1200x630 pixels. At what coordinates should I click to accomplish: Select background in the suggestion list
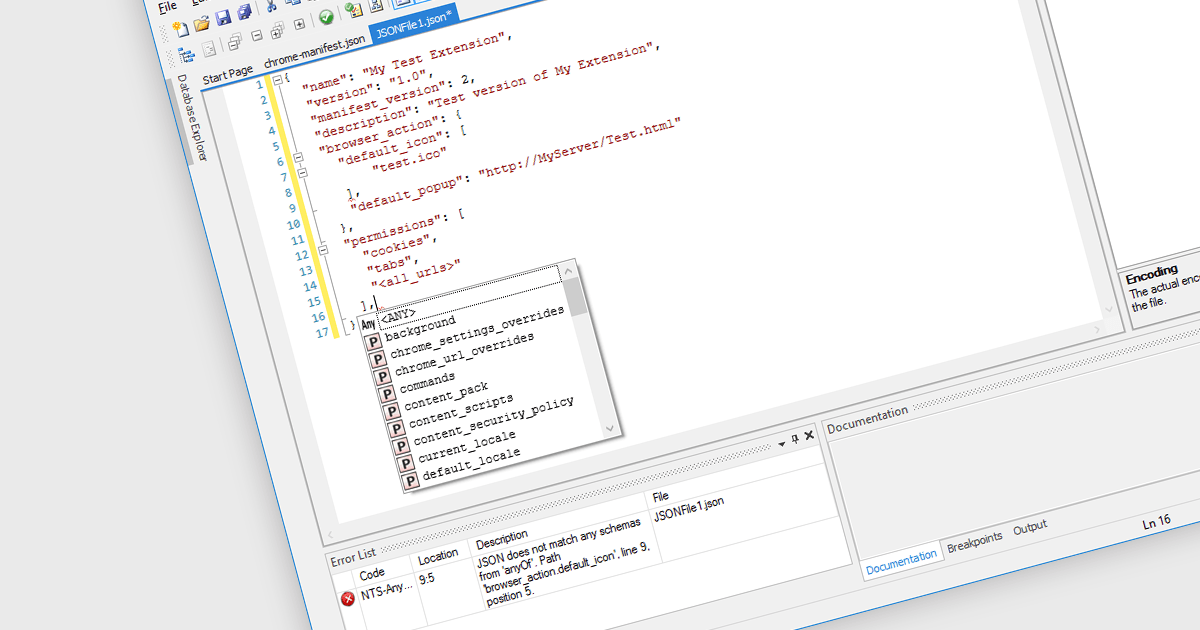(x=420, y=328)
